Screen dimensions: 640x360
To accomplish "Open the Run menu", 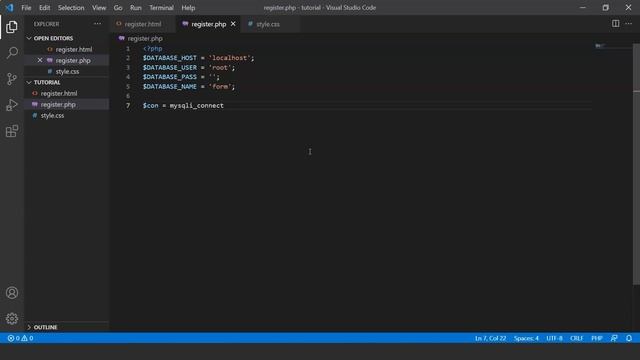I will click(x=136, y=8).
